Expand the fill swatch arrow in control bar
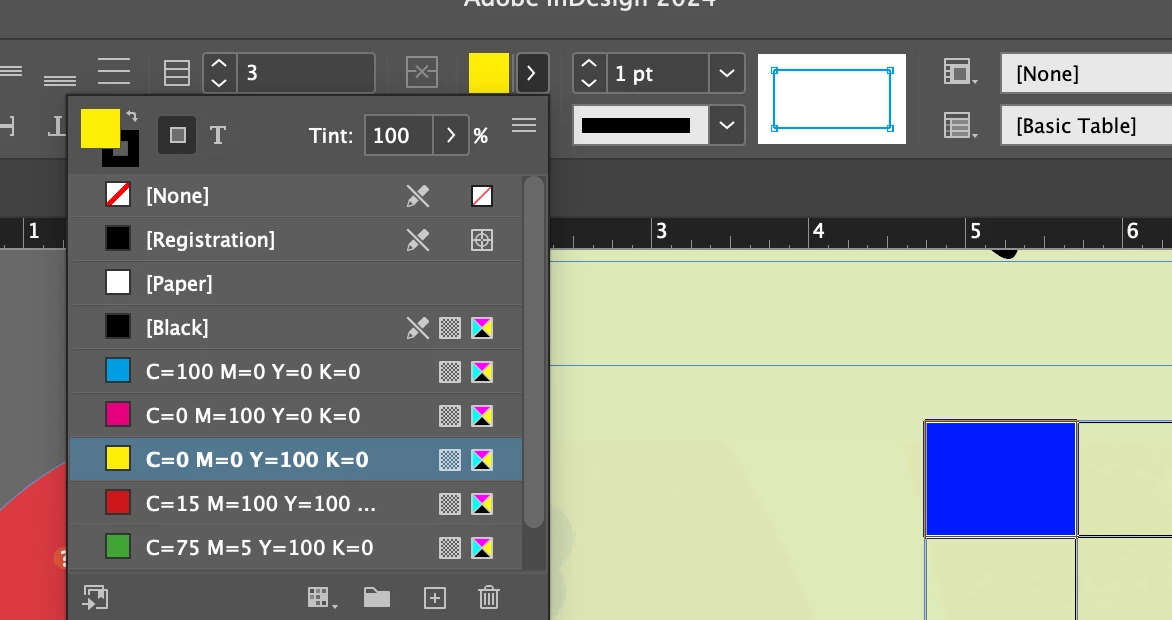The height and width of the screenshot is (620, 1172). click(531, 73)
